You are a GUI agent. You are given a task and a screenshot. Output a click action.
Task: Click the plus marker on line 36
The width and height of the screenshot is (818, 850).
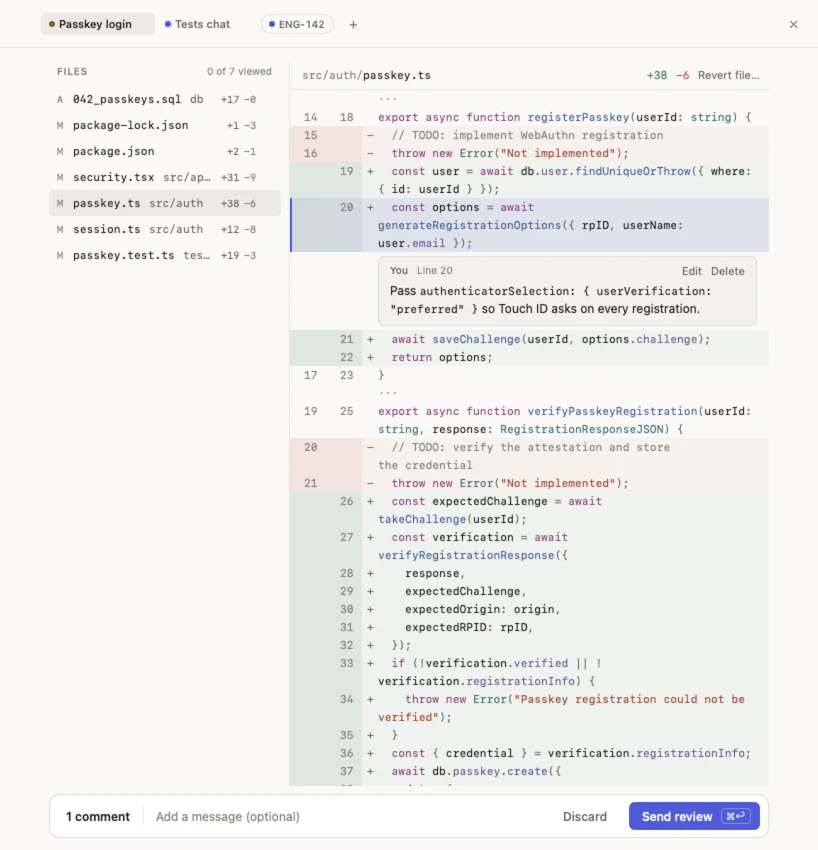370,753
